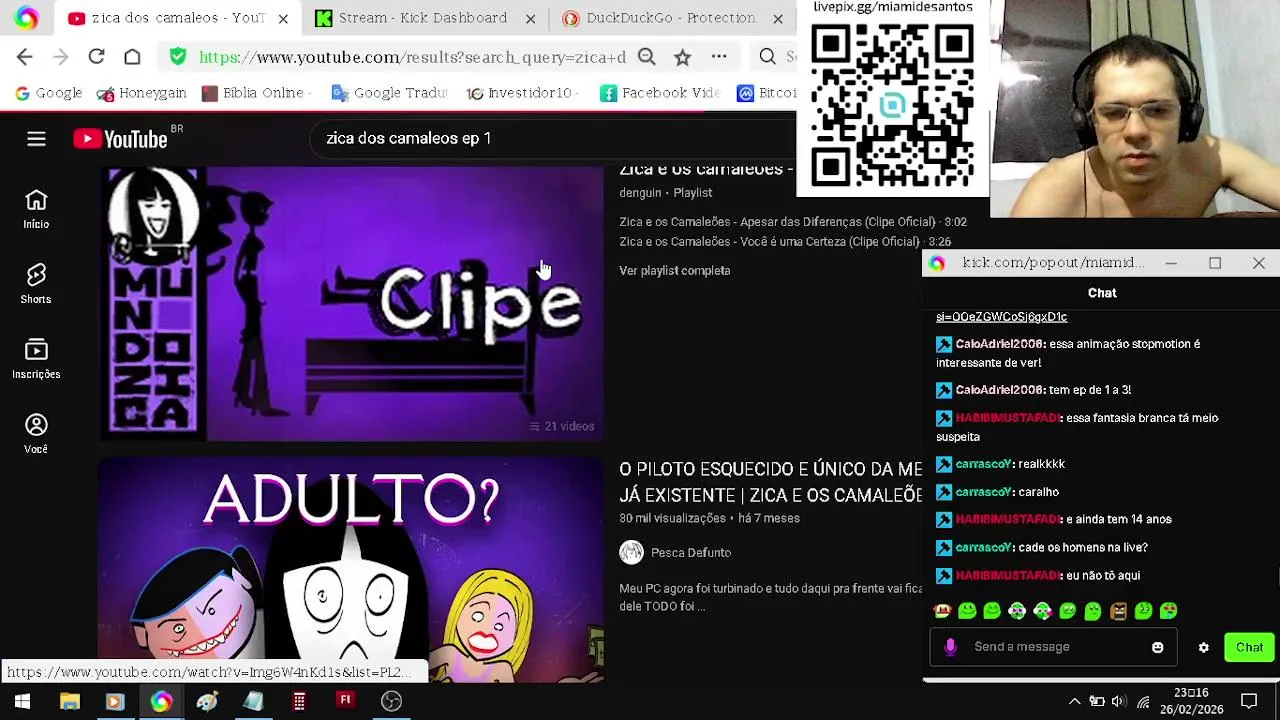Click username carrascoY on 'realkkkk' message
This screenshot has width=1280, height=720.
click(984, 464)
